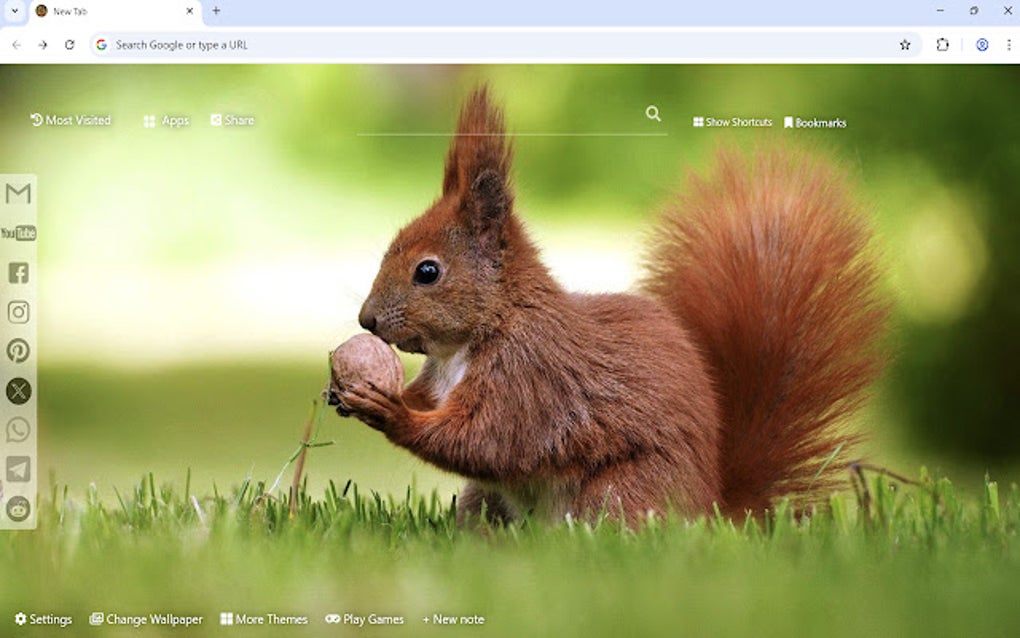Open Instagram from the sidebar
Screen dimensions: 1020x638
point(17,312)
